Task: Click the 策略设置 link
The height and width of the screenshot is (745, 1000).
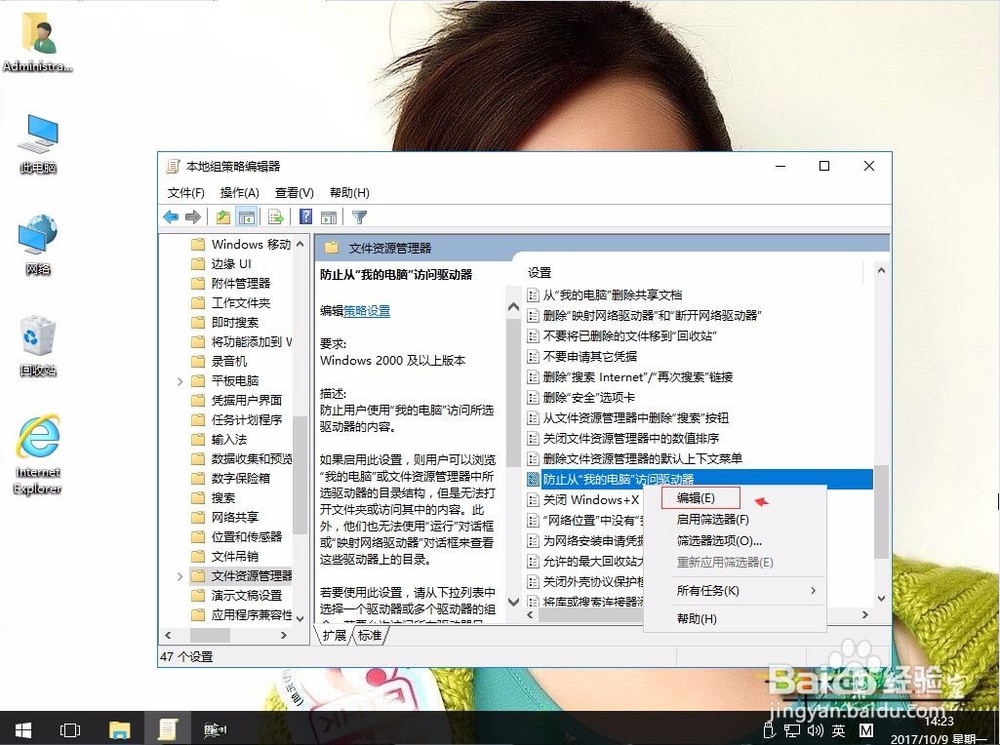Action: 367,311
